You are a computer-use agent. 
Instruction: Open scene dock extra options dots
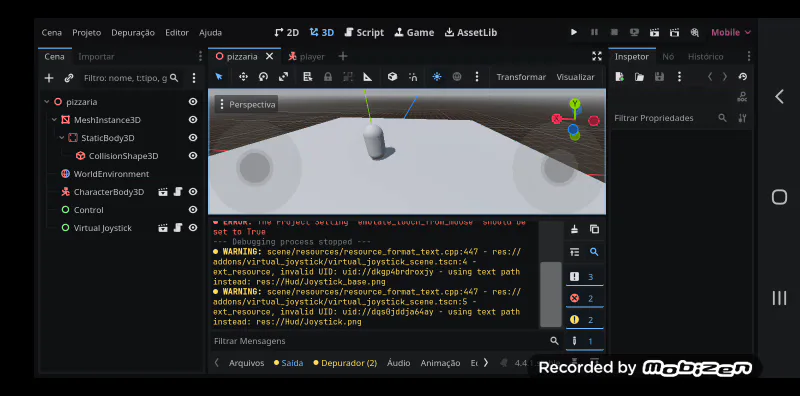coord(193,78)
